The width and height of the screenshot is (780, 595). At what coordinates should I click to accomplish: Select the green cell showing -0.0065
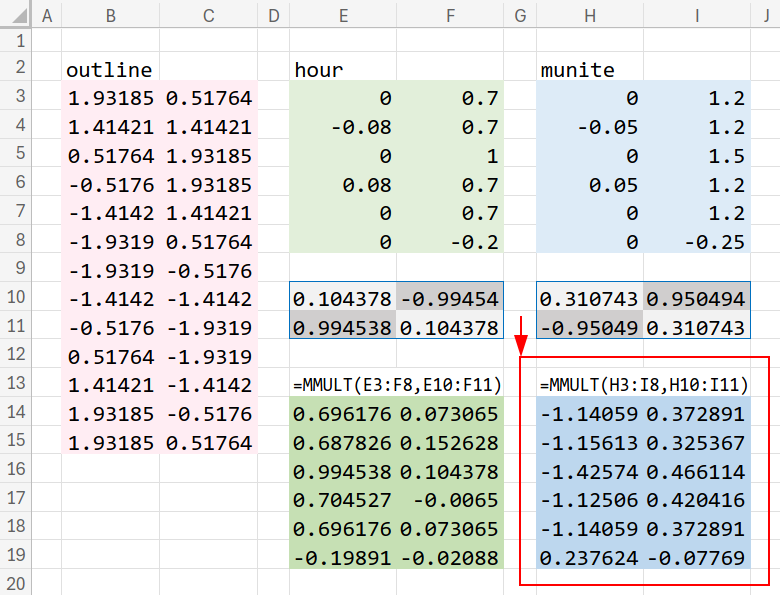(x=450, y=500)
